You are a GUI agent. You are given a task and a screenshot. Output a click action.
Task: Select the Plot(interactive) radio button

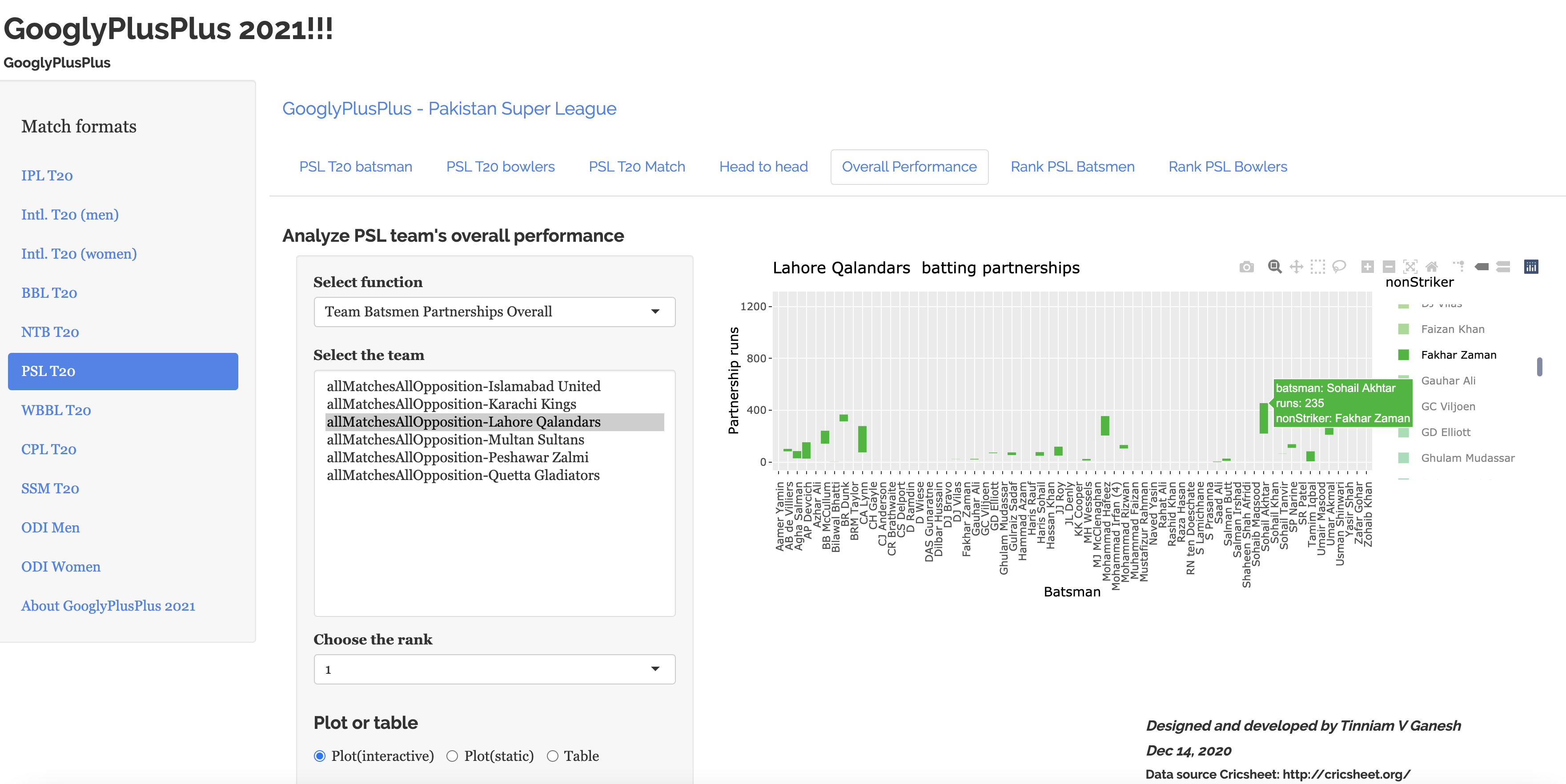pos(320,756)
